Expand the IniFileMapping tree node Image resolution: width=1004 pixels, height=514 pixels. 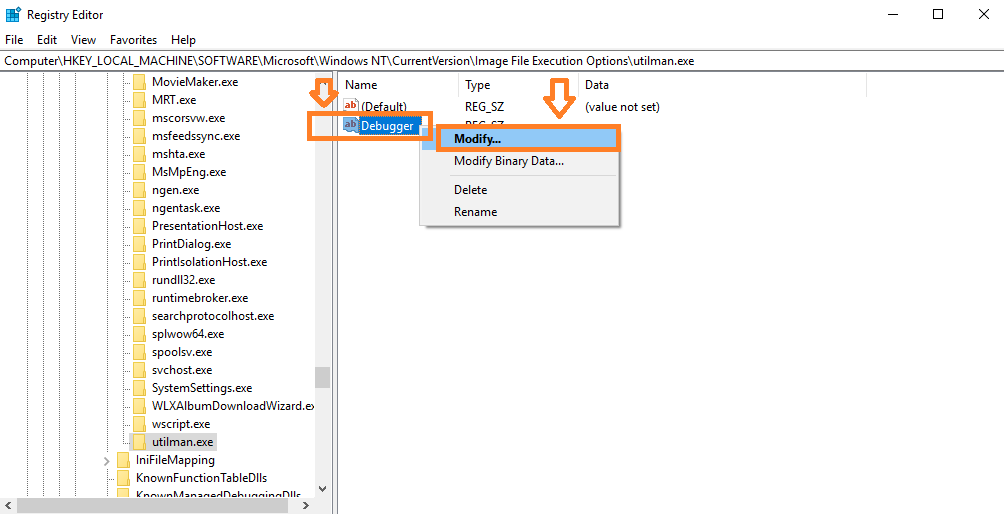[106, 460]
